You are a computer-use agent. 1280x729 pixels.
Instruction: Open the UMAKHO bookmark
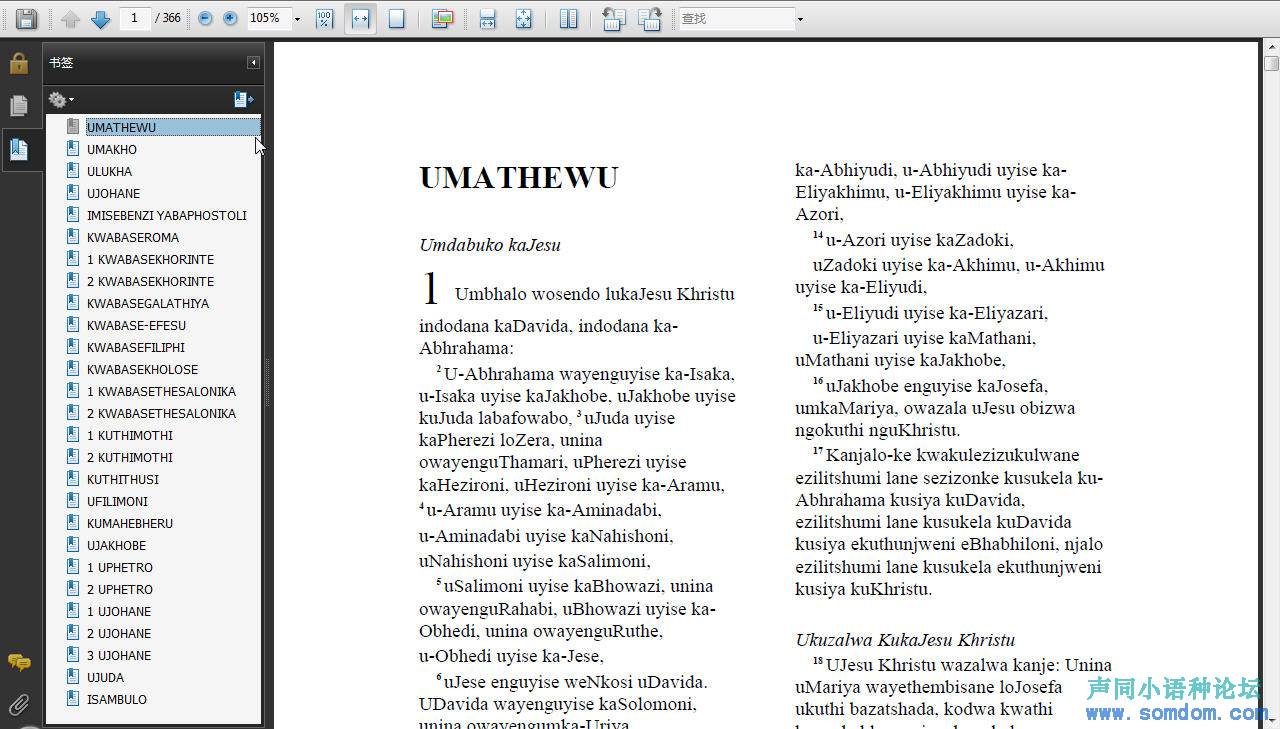[x=112, y=149]
